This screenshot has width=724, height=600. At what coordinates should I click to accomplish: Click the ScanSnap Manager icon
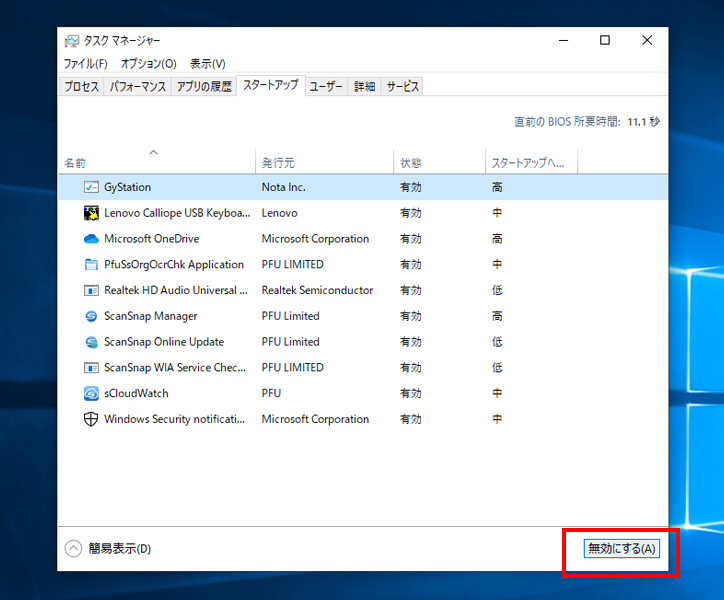pyautogui.click(x=91, y=316)
